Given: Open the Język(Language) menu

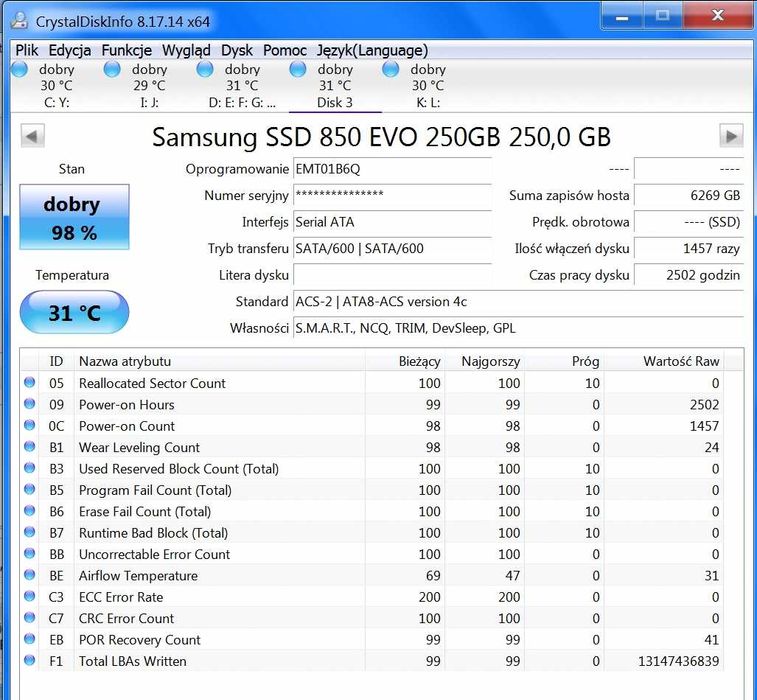Looking at the screenshot, I should click(x=372, y=50).
